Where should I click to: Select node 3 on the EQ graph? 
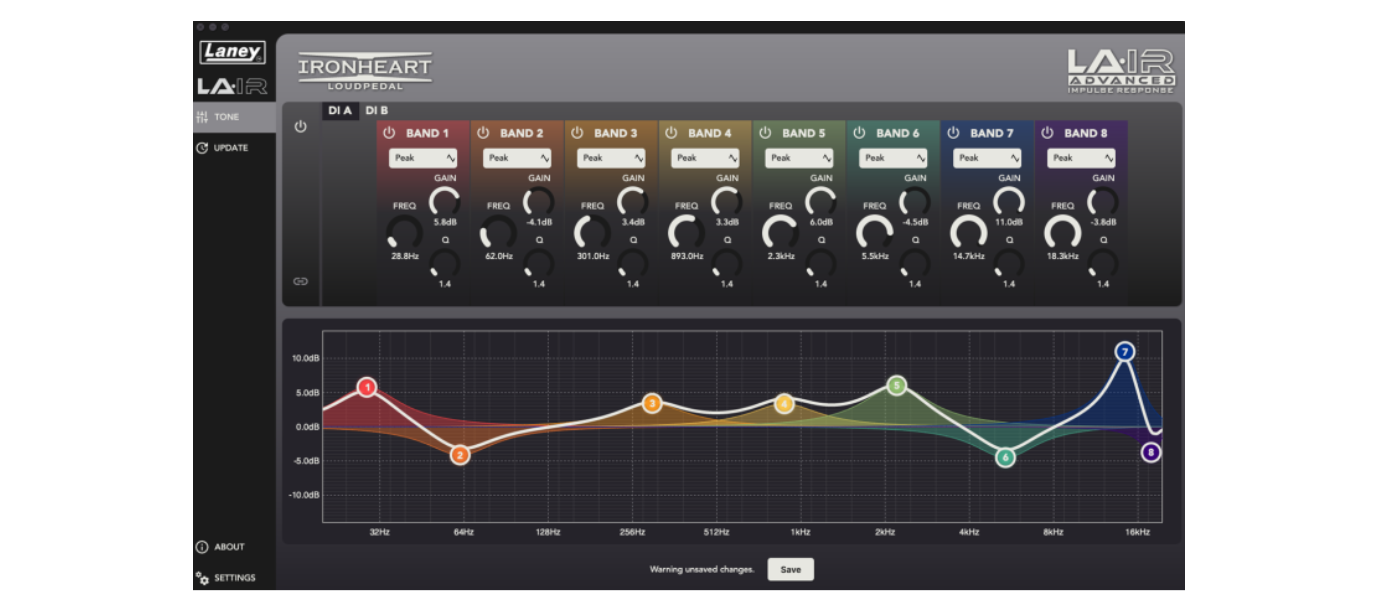(652, 404)
